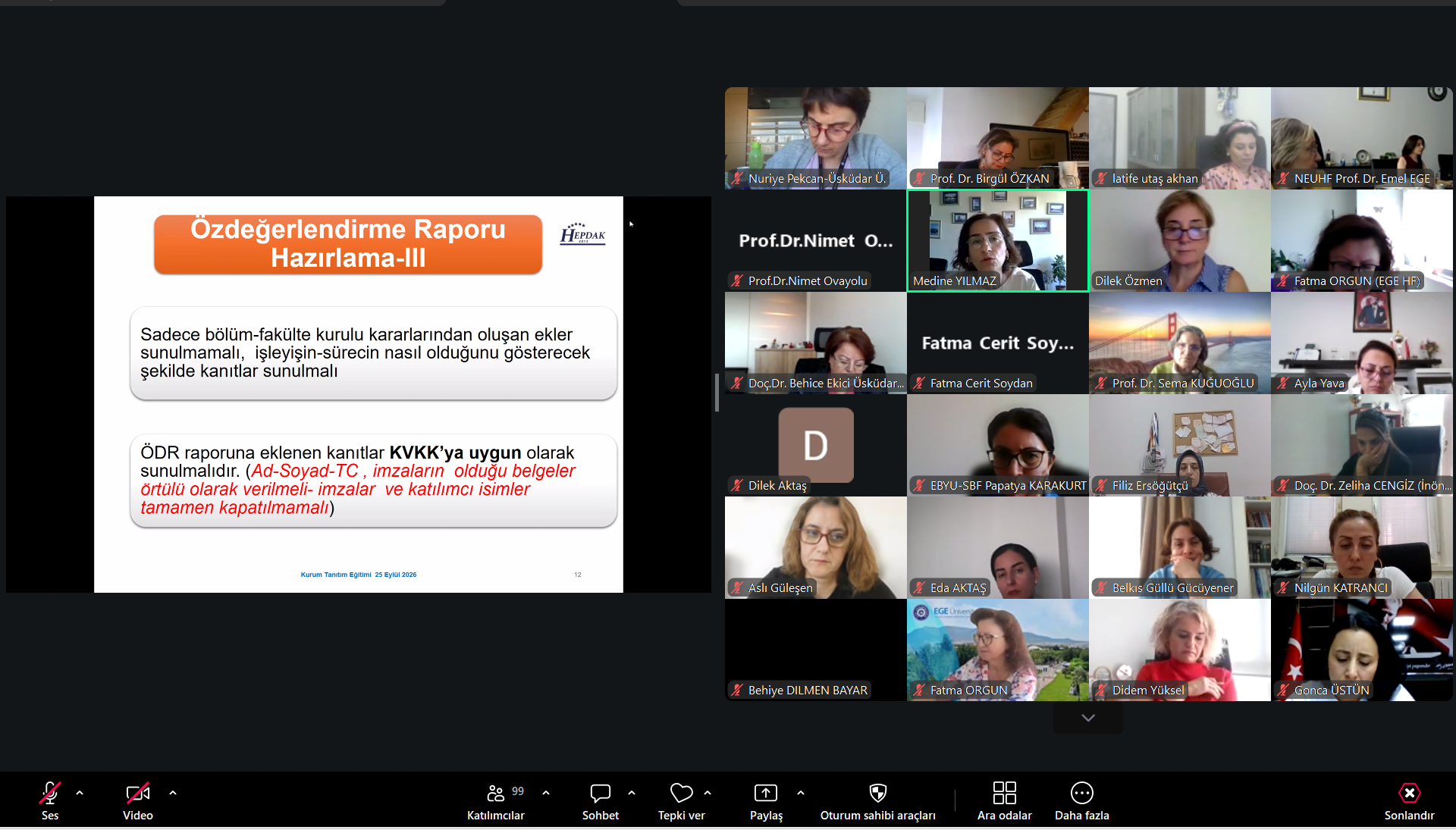Click Prof. Dr. Birgül ÖZKAN video tile
1456x830 pixels.
pyautogui.click(x=998, y=138)
